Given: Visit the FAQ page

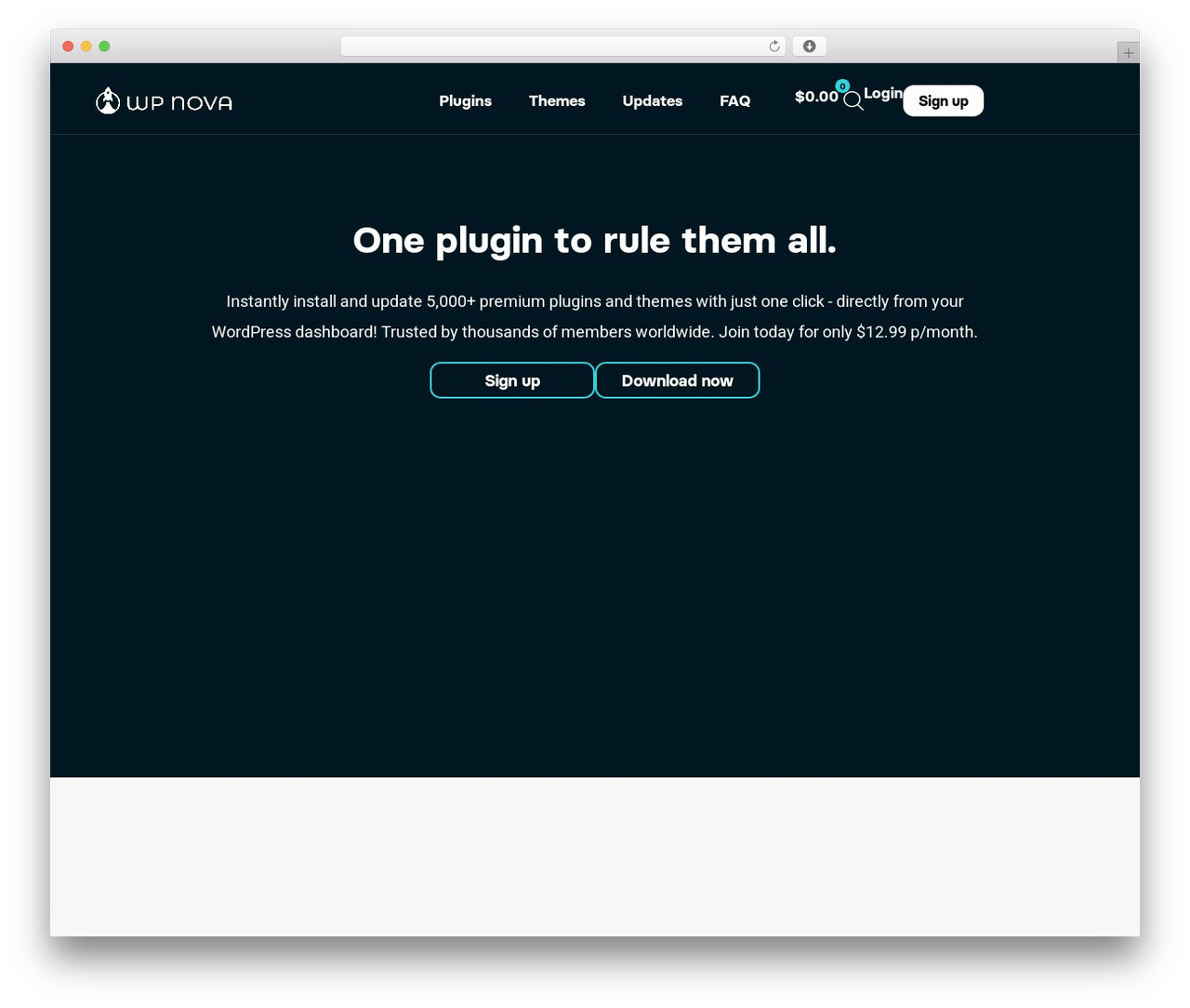Looking at the screenshot, I should pyautogui.click(x=735, y=100).
